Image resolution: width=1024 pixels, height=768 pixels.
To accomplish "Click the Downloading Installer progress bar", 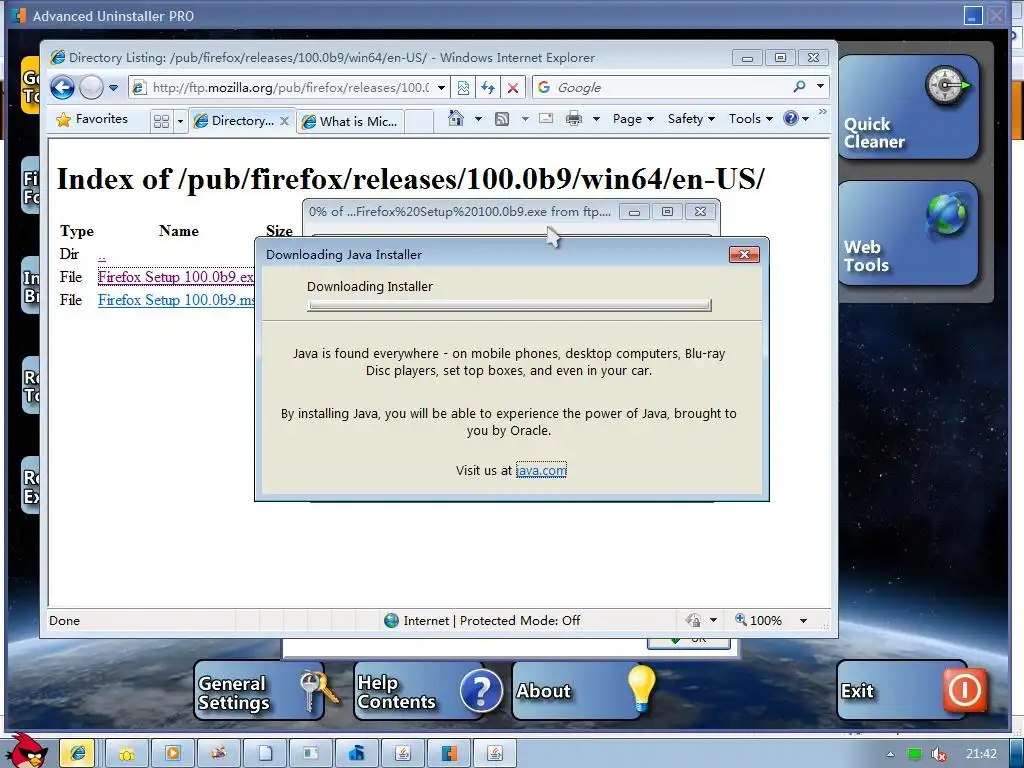I will 509,305.
